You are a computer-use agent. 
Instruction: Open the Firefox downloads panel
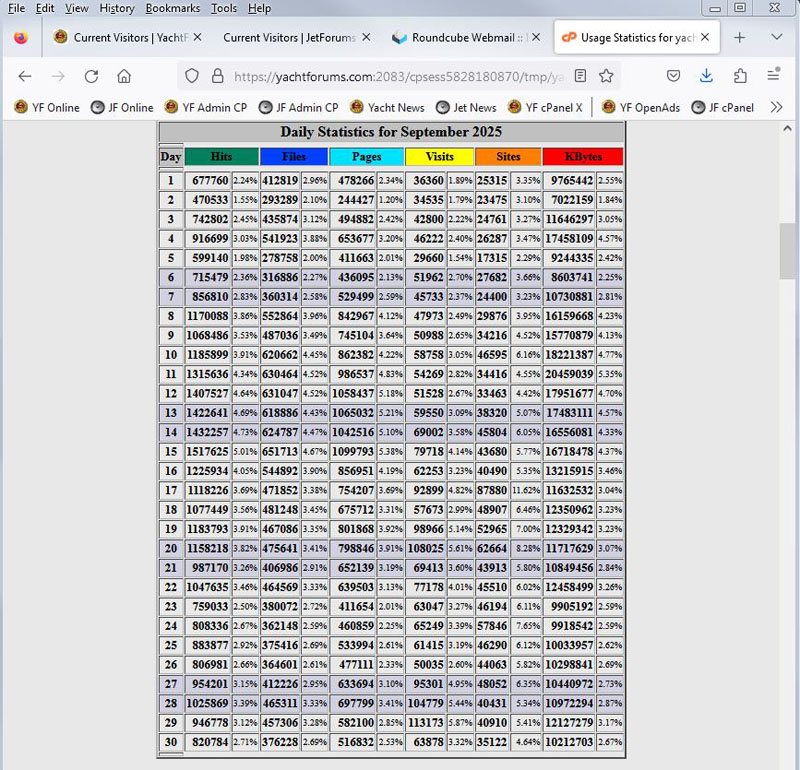click(x=706, y=76)
